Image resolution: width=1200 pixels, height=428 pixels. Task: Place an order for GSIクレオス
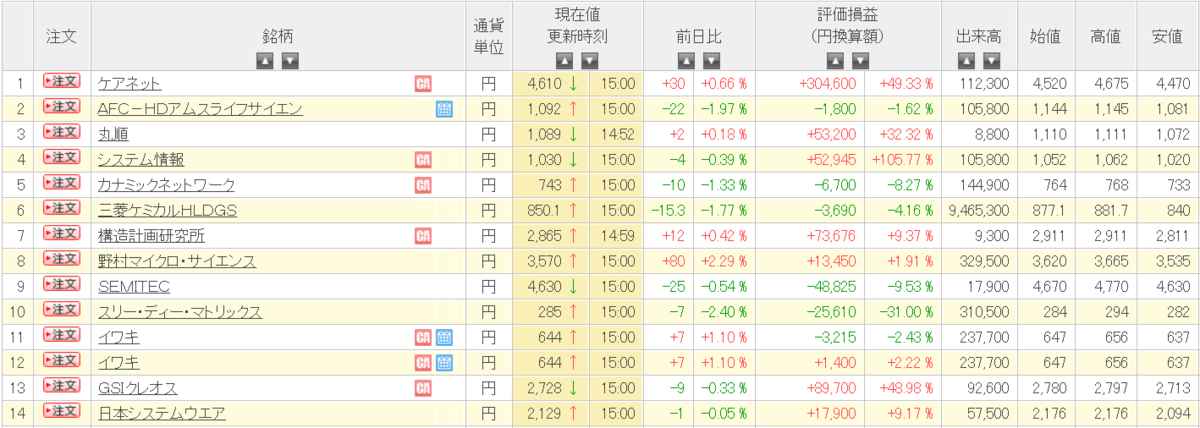pyautogui.click(x=61, y=386)
